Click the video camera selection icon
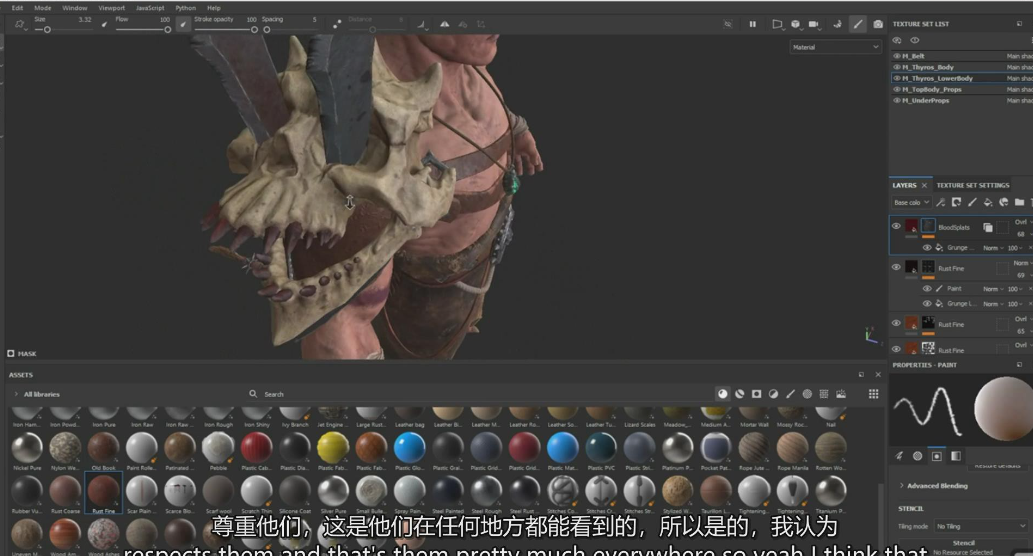This screenshot has width=1033, height=556. coord(813,24)
